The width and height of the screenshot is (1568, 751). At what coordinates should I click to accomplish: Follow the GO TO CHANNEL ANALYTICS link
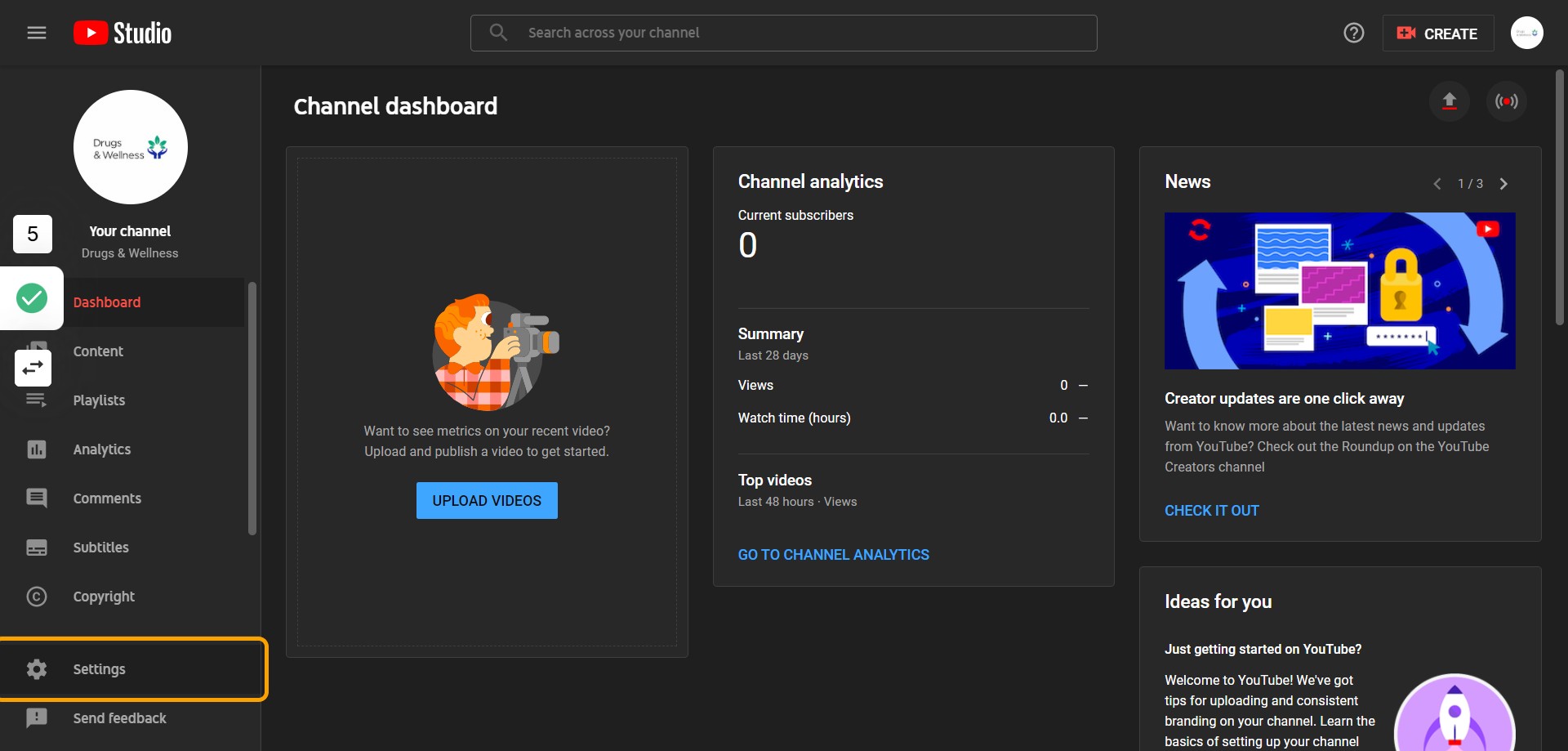834,555
